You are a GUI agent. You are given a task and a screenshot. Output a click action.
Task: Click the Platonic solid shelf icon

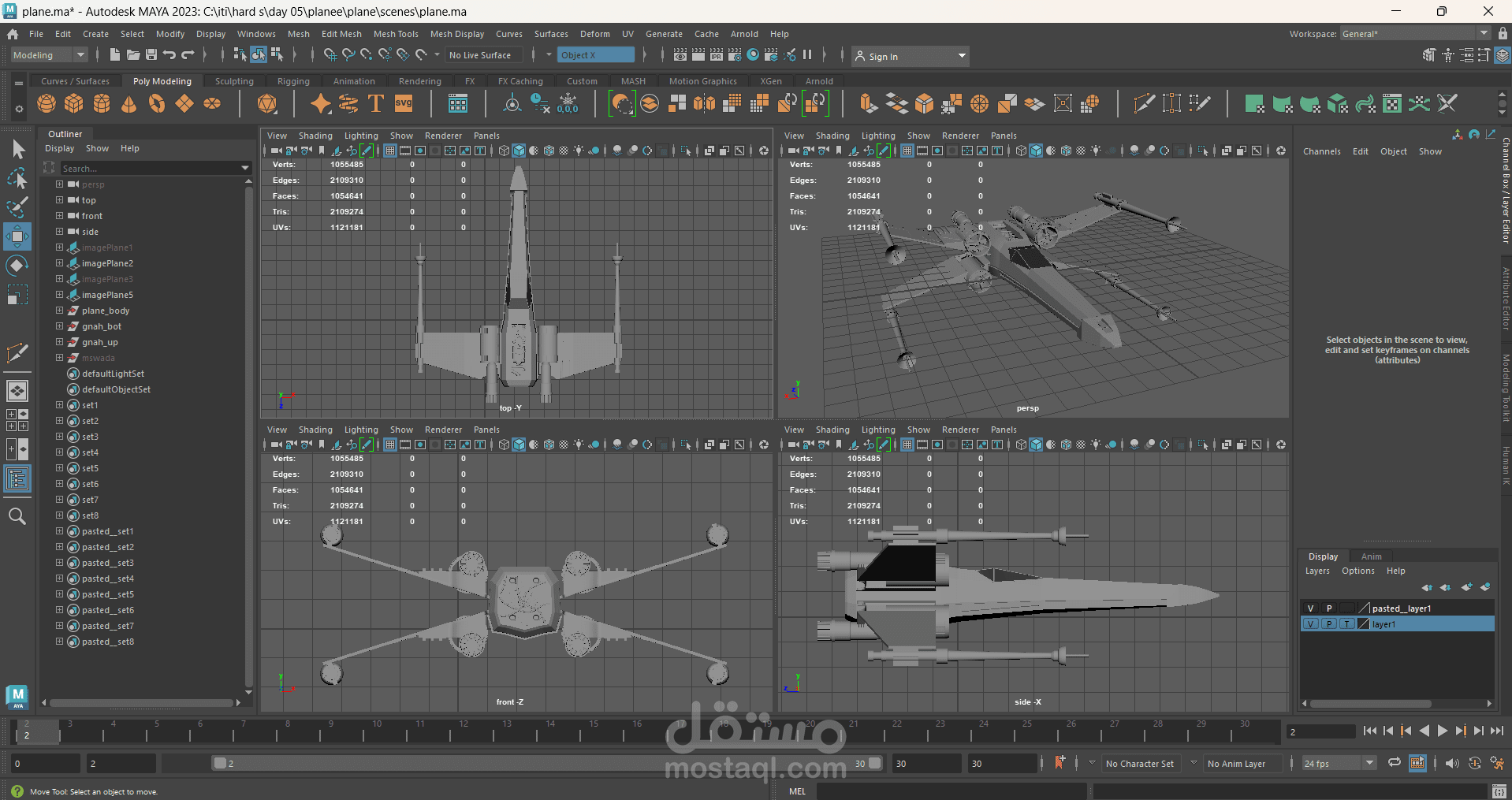coord(267,103)
